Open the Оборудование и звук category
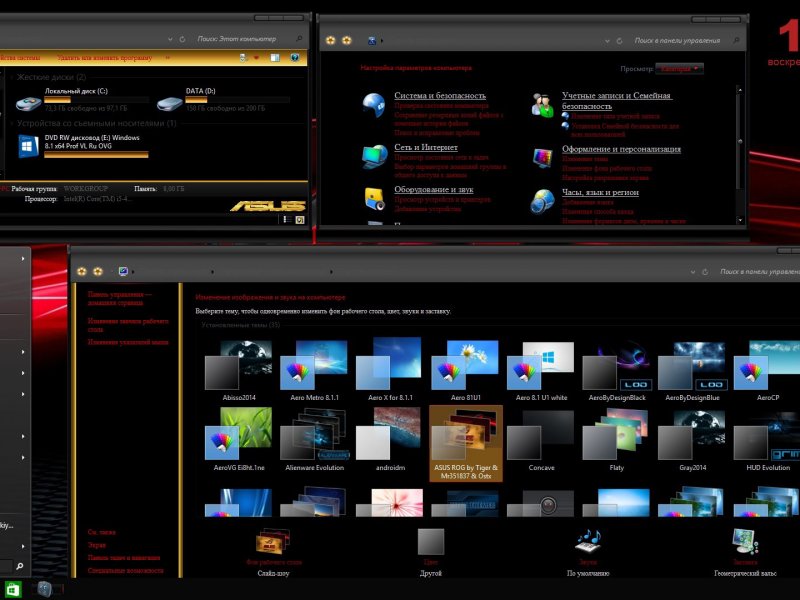 click(x=434, y=189)
